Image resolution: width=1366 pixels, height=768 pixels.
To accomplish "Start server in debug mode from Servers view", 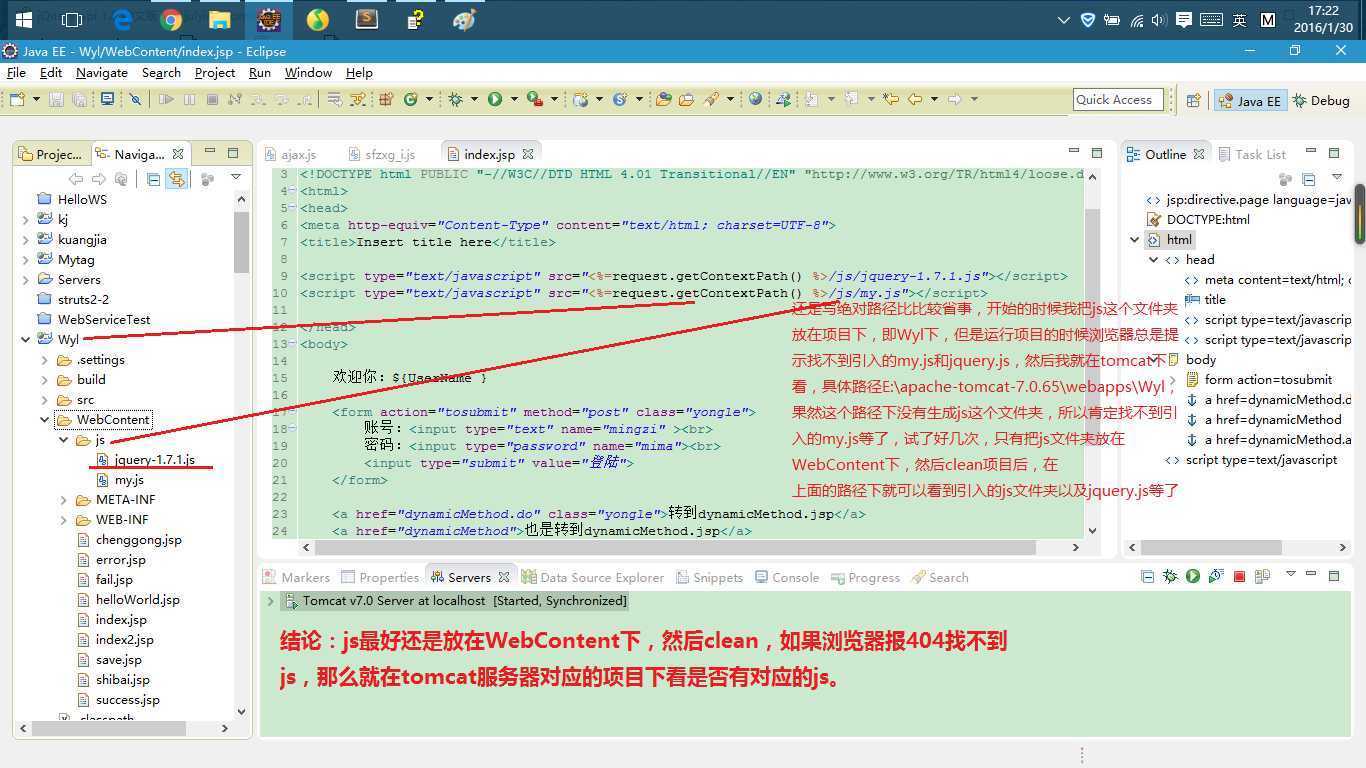I will point(1170,576).
